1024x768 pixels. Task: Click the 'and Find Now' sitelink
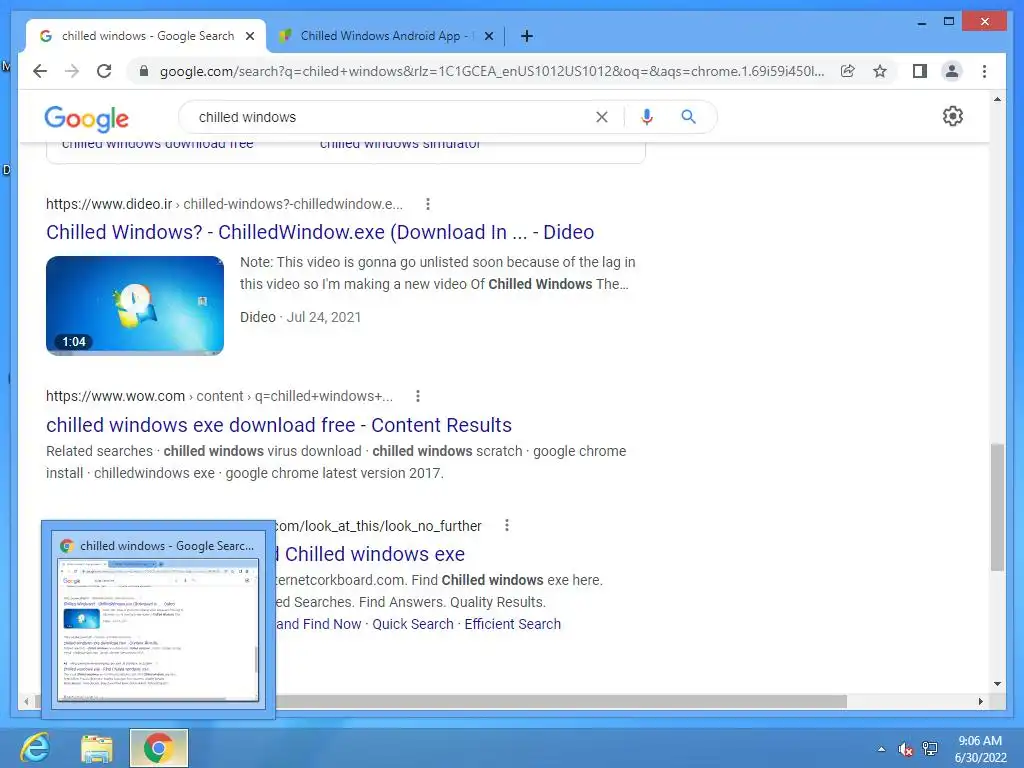click(x=319, y=624)
